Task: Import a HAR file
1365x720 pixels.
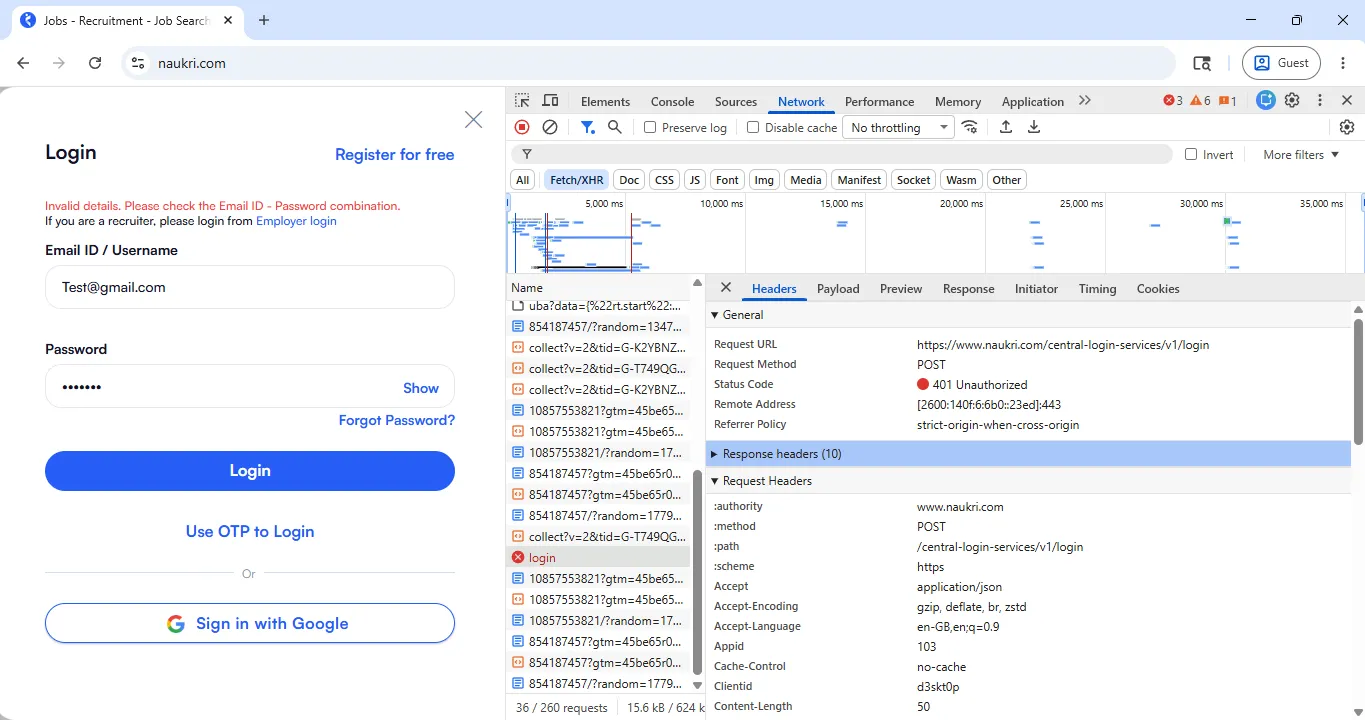Action: pos(1006,127)
